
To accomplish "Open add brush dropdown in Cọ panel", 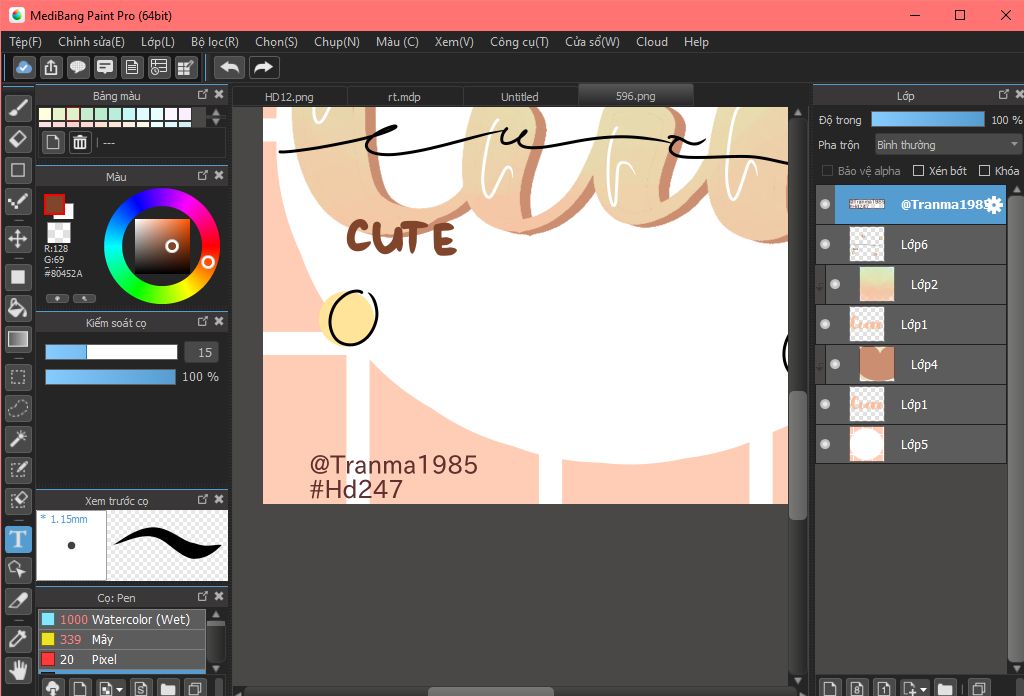I will (x=120, y=689).
